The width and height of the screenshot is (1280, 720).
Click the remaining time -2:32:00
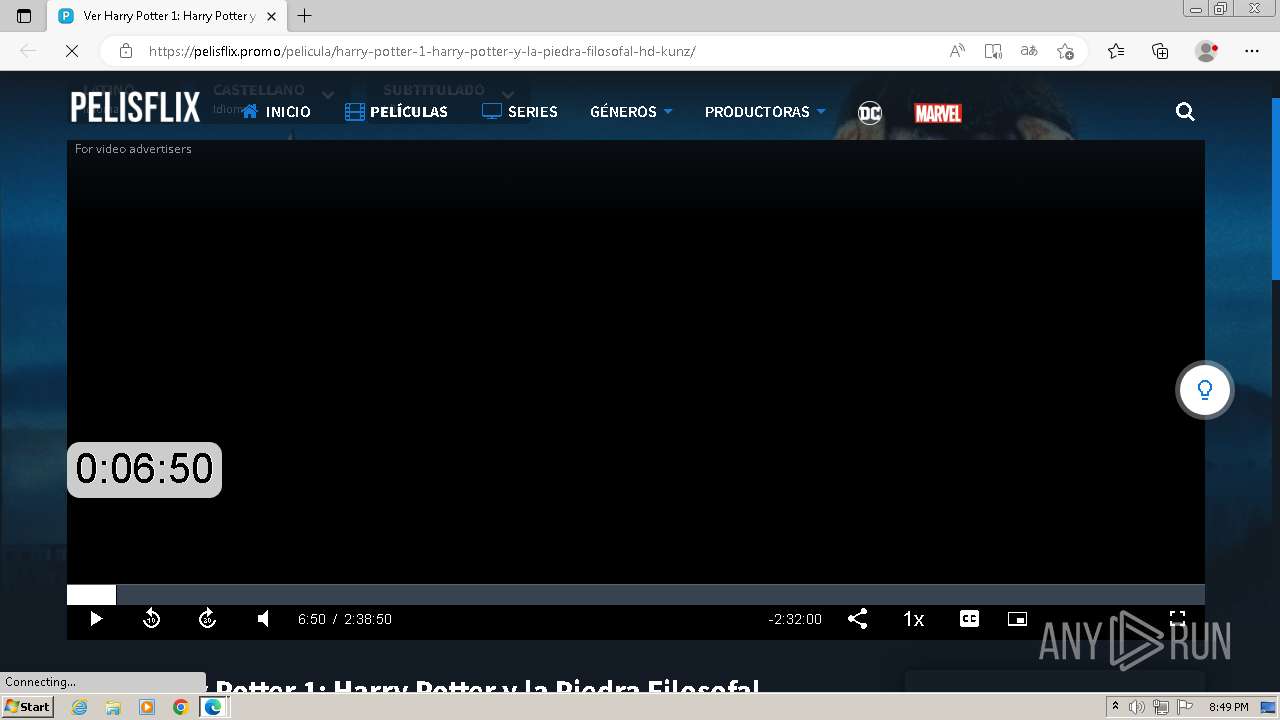click(x=795, y=619)
